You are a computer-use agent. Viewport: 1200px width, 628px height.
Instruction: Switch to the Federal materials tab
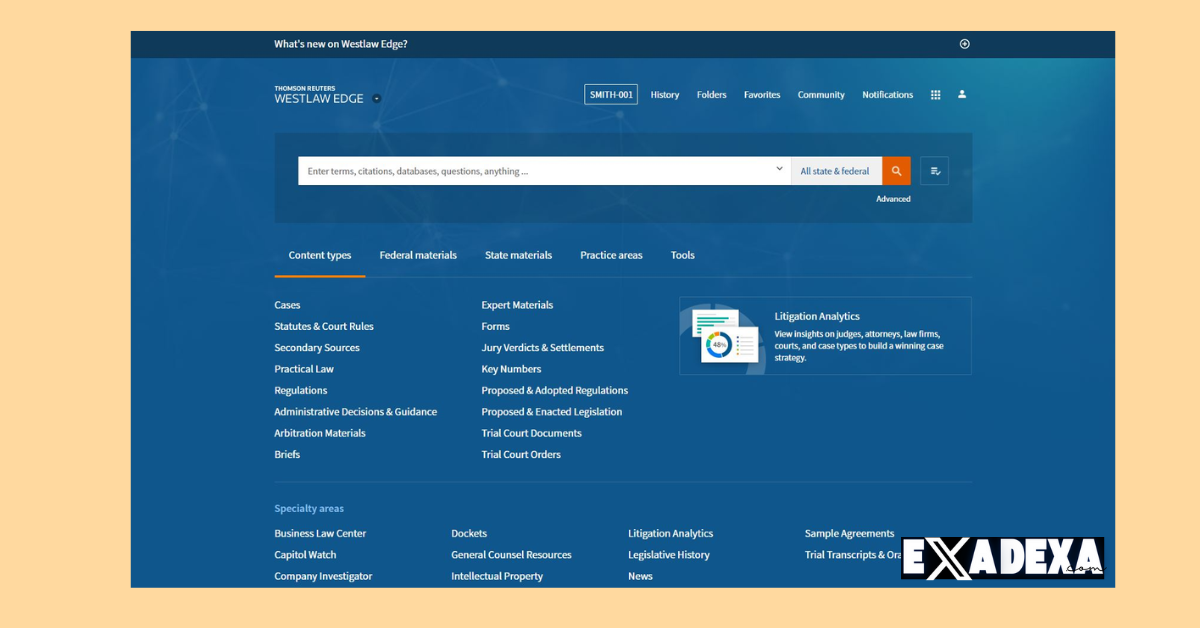(x=418, y=255)
